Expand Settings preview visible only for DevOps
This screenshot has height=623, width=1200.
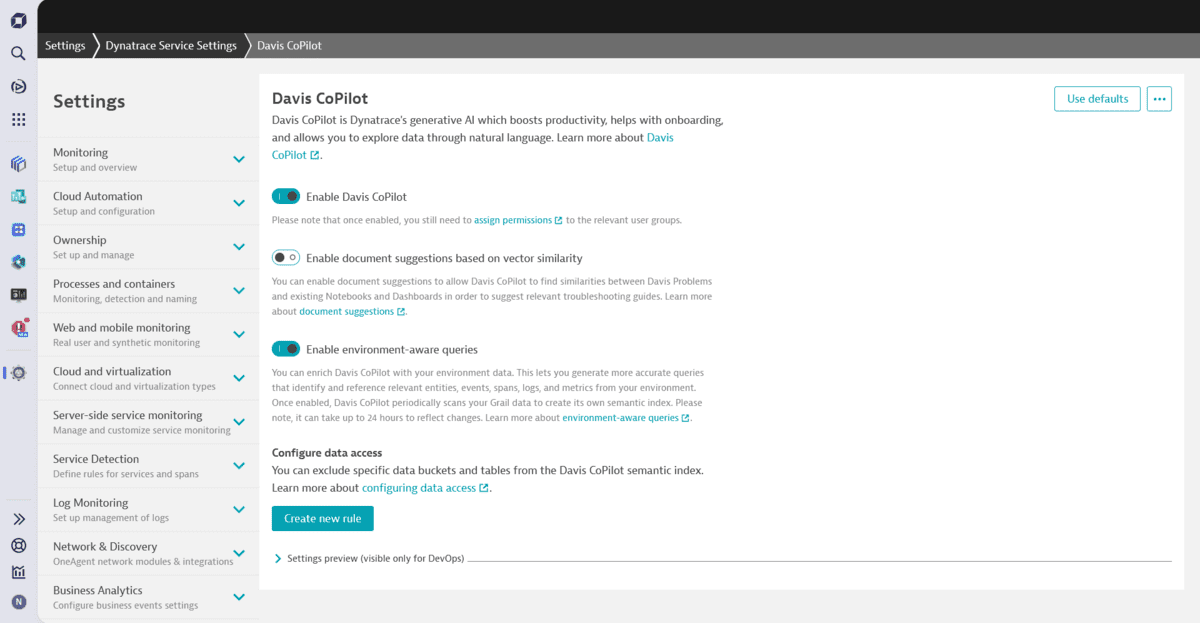point(279,558)
